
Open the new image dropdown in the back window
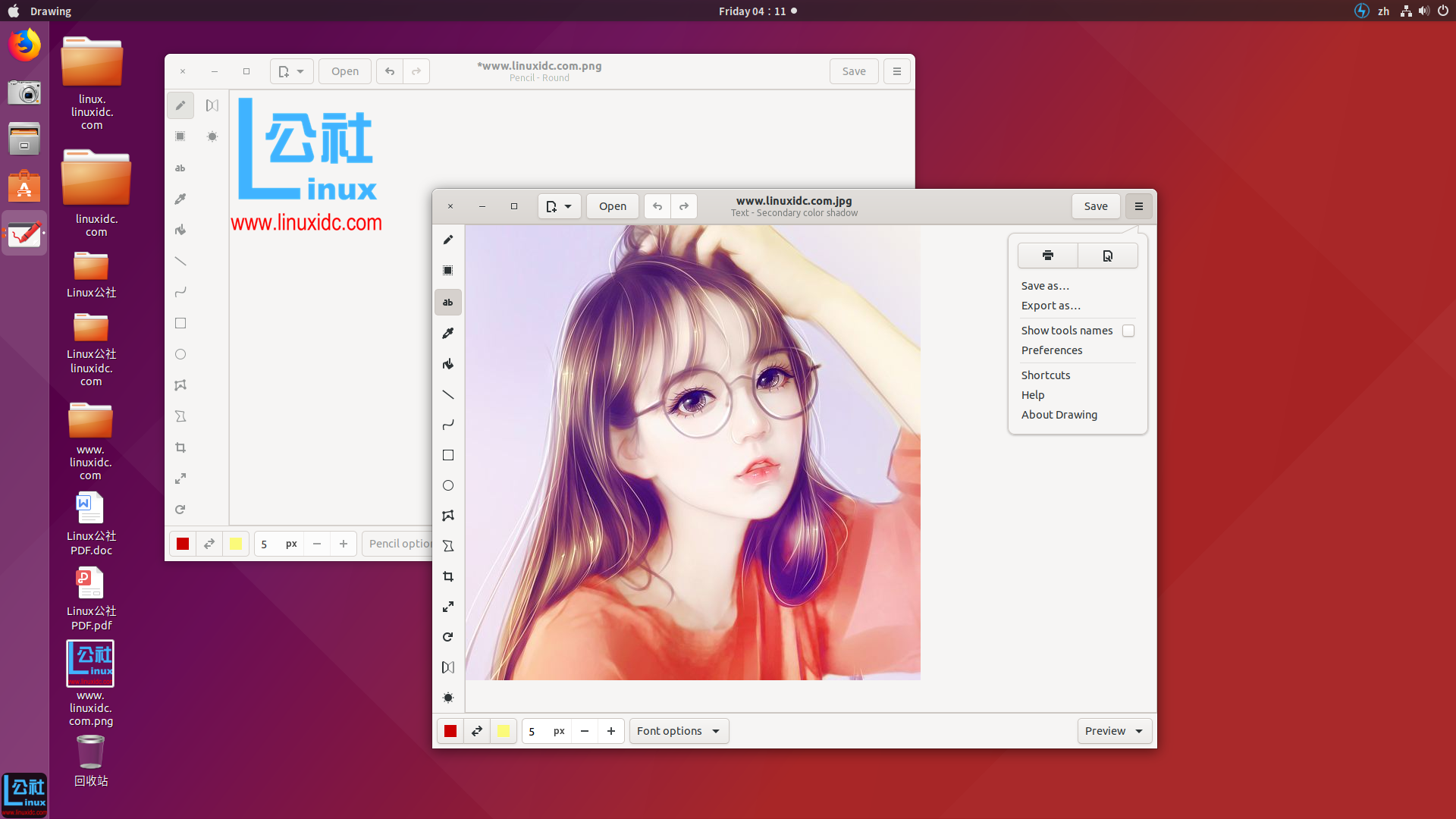292,71
